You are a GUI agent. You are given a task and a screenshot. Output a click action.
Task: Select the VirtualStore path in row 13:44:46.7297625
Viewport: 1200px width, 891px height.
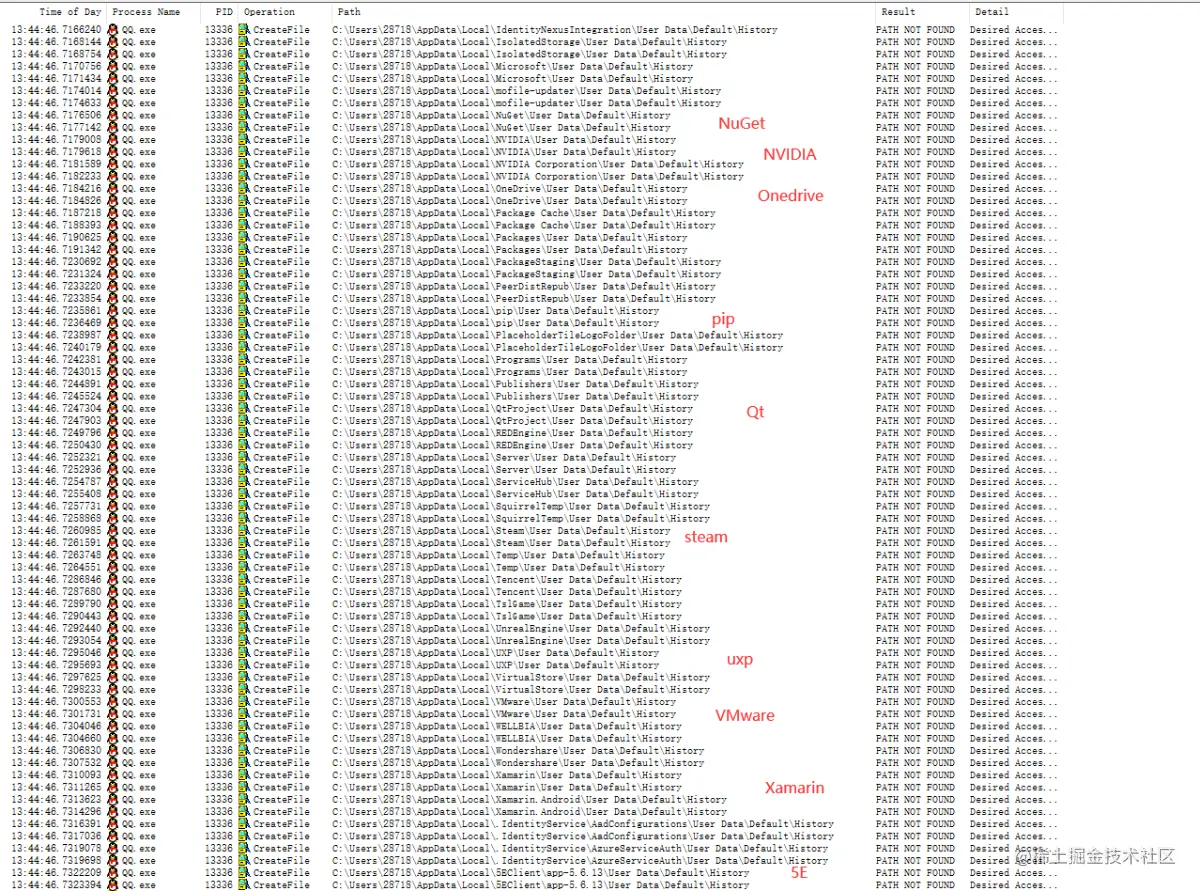tap(521, 677)
